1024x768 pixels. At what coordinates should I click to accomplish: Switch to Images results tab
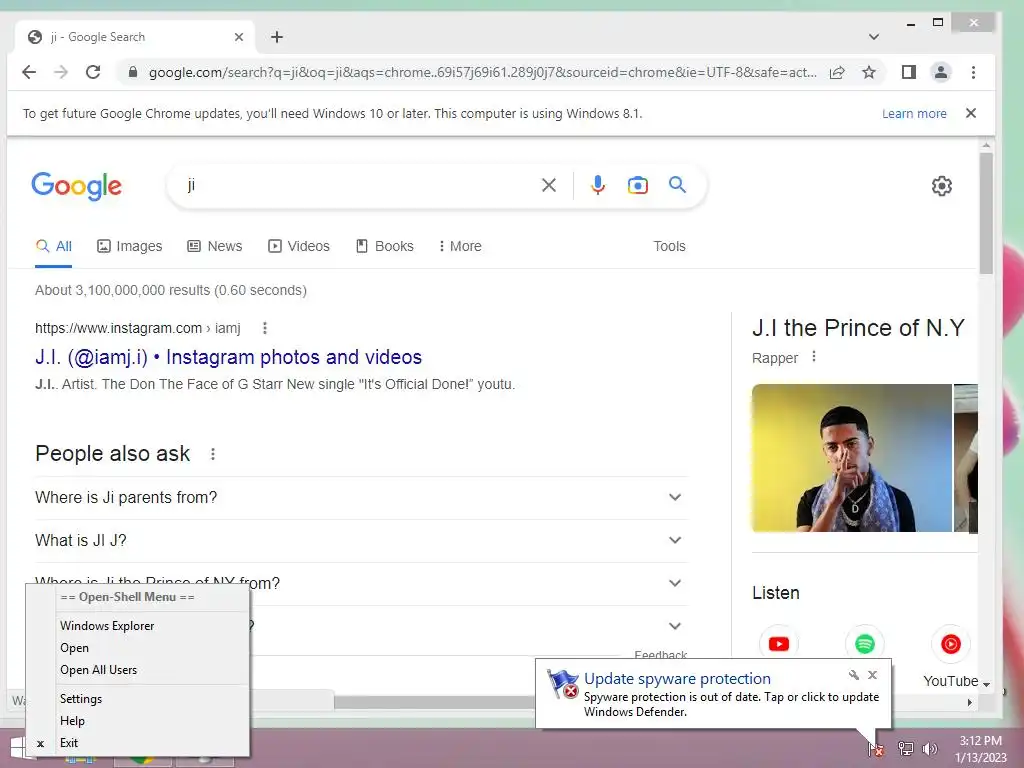[x=129, y=246]
